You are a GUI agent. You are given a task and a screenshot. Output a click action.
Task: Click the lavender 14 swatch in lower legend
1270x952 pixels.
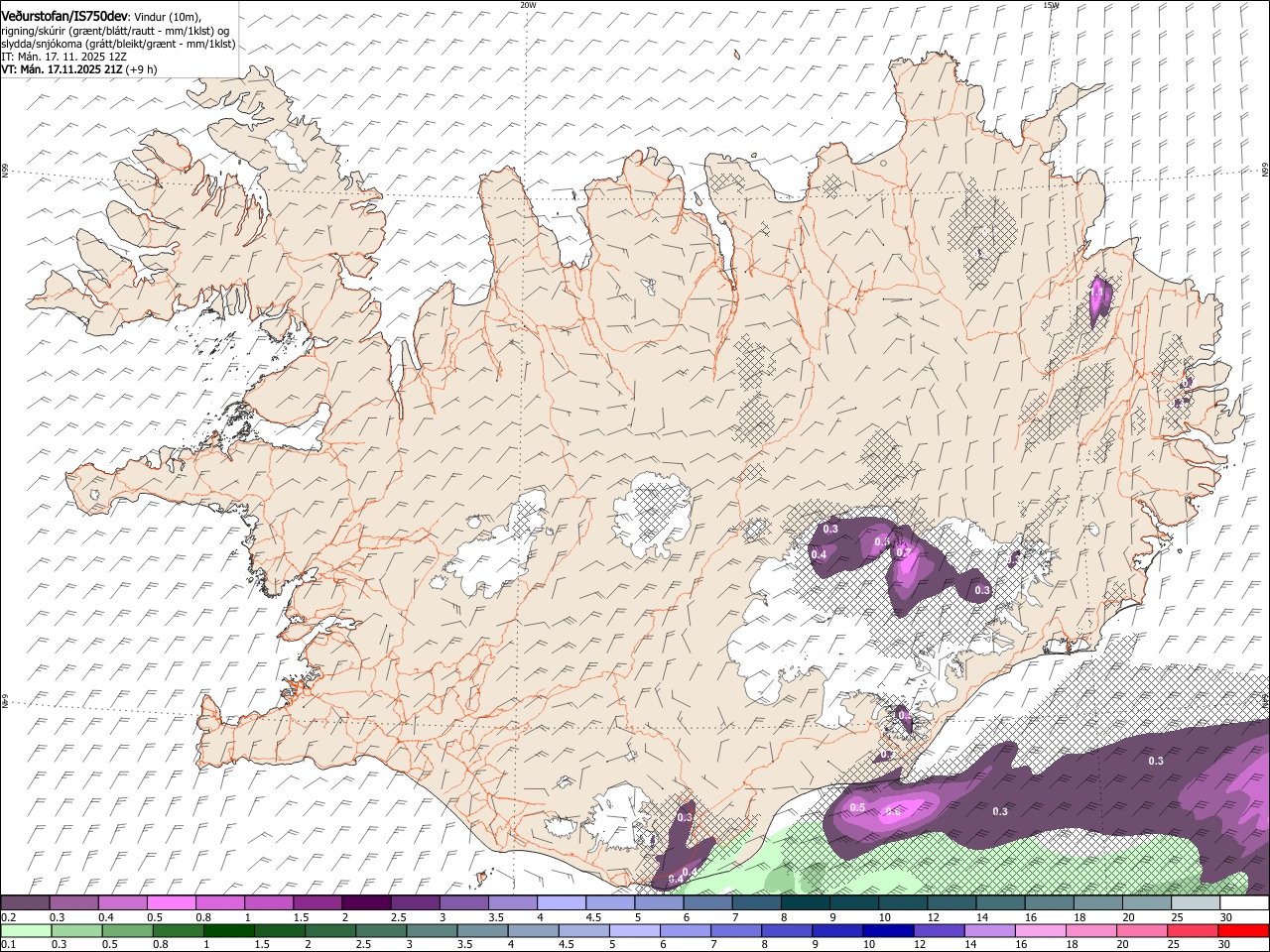(989, 930)
